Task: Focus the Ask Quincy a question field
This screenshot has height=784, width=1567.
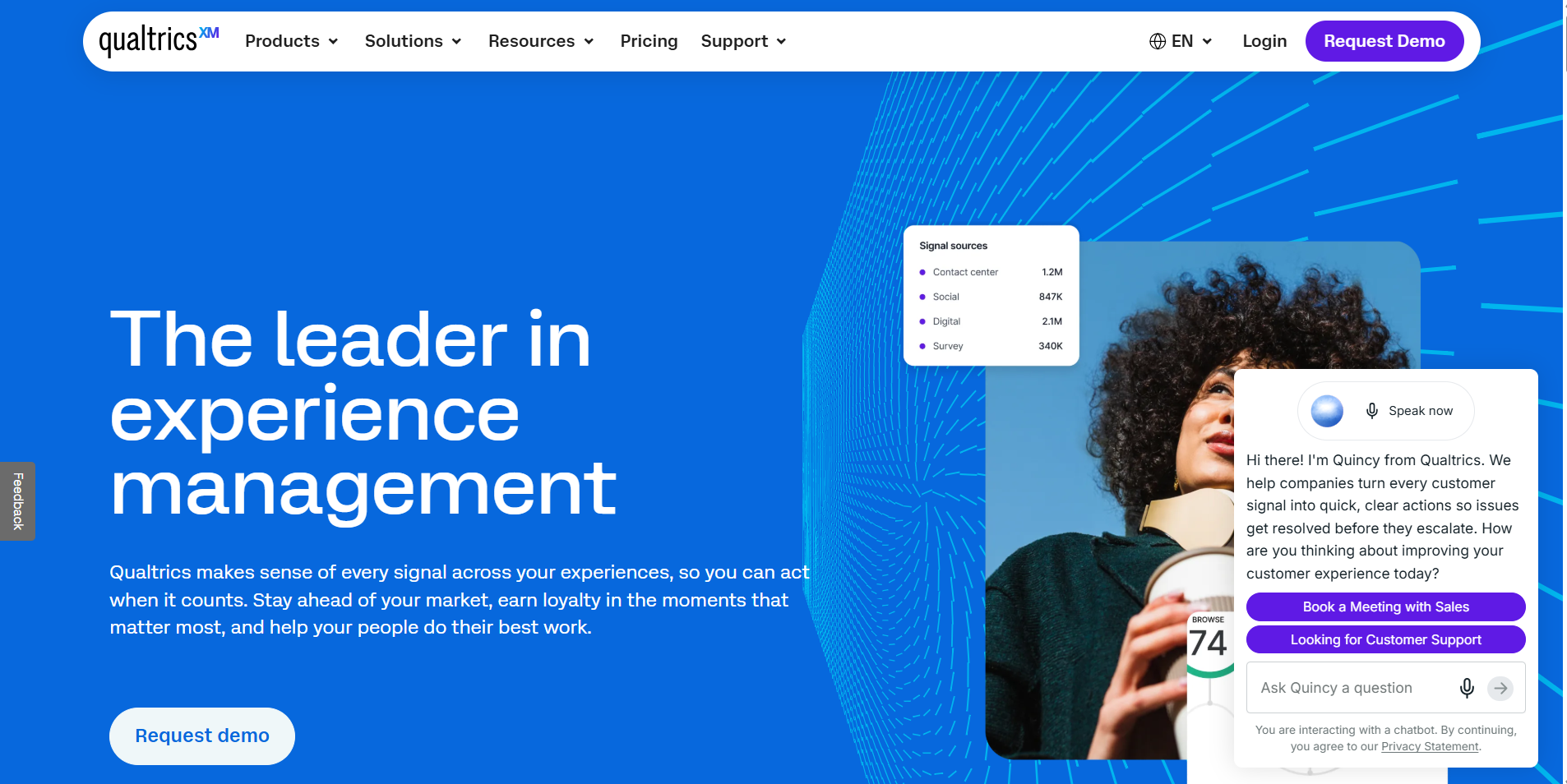Action: [1385, 688]
